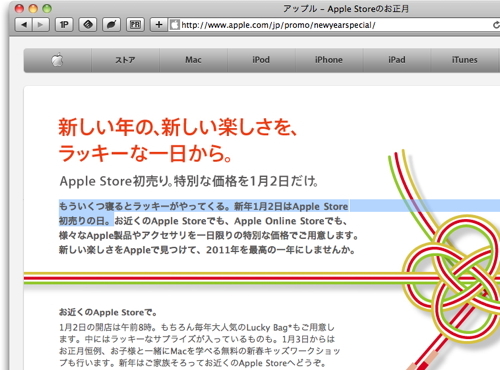Click the site favicon in address bar
The height and width of the screenshot is (370, 500).
(x=174, y=25)
